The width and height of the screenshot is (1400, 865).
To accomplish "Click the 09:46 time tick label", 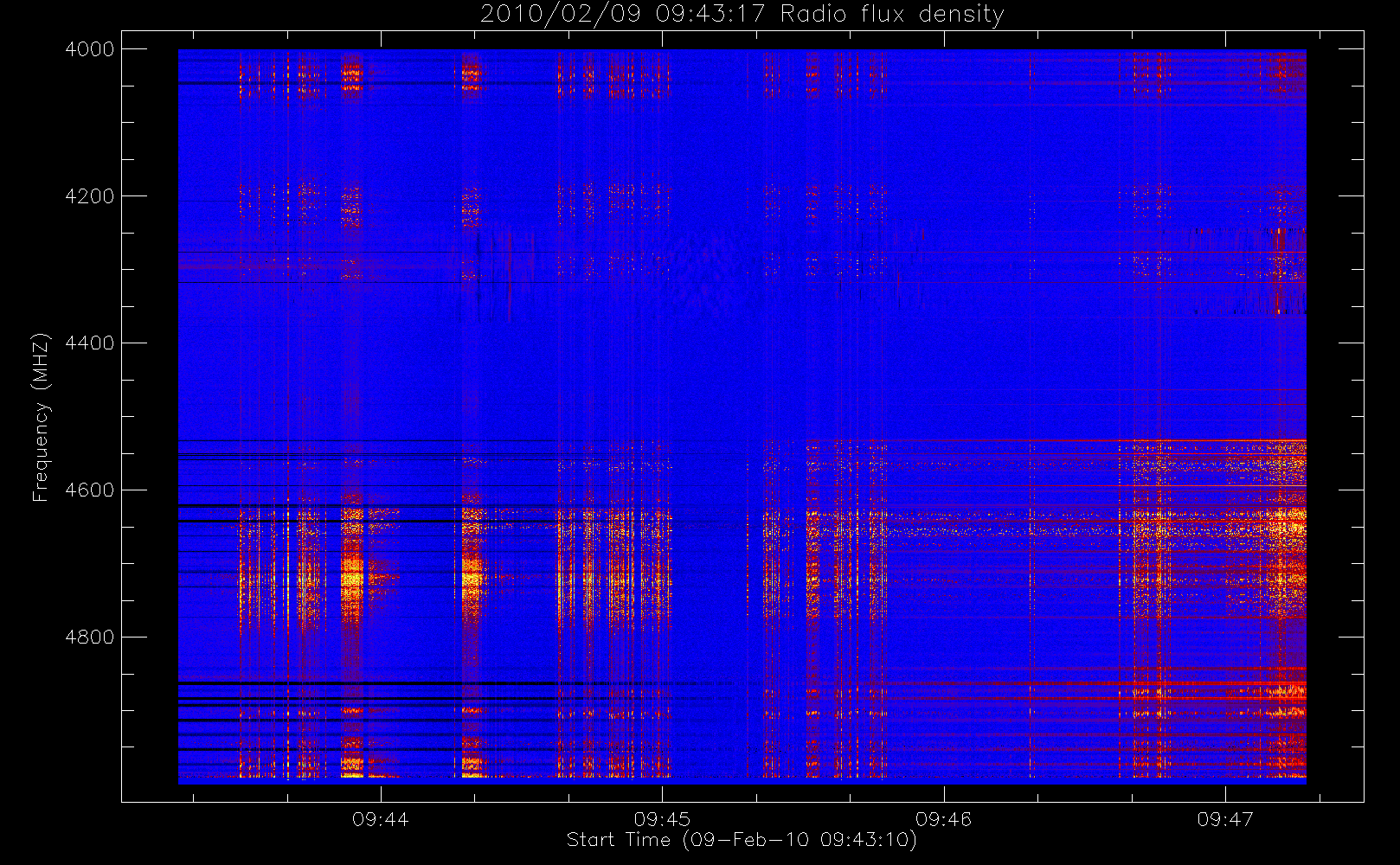I will click(943, 819).
